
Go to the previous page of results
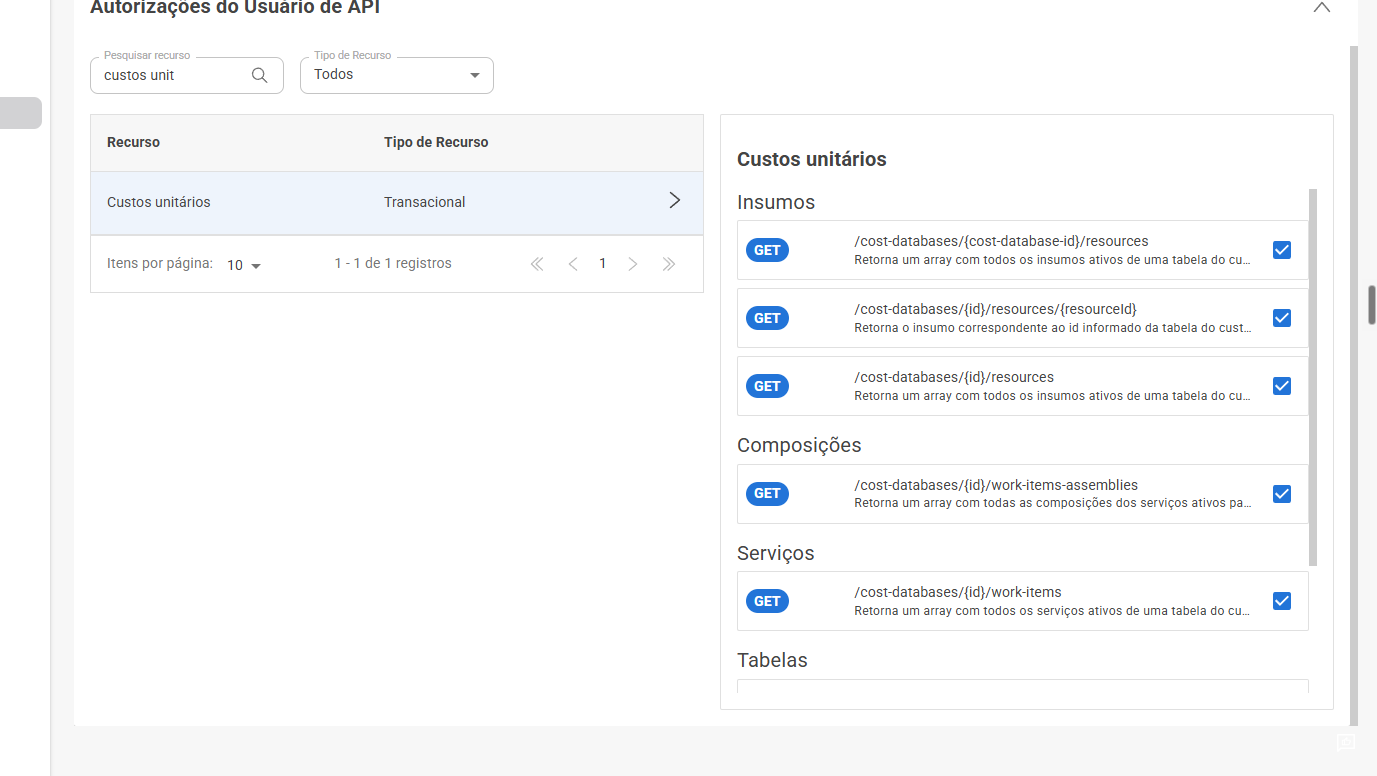click(x=573, y=264)
